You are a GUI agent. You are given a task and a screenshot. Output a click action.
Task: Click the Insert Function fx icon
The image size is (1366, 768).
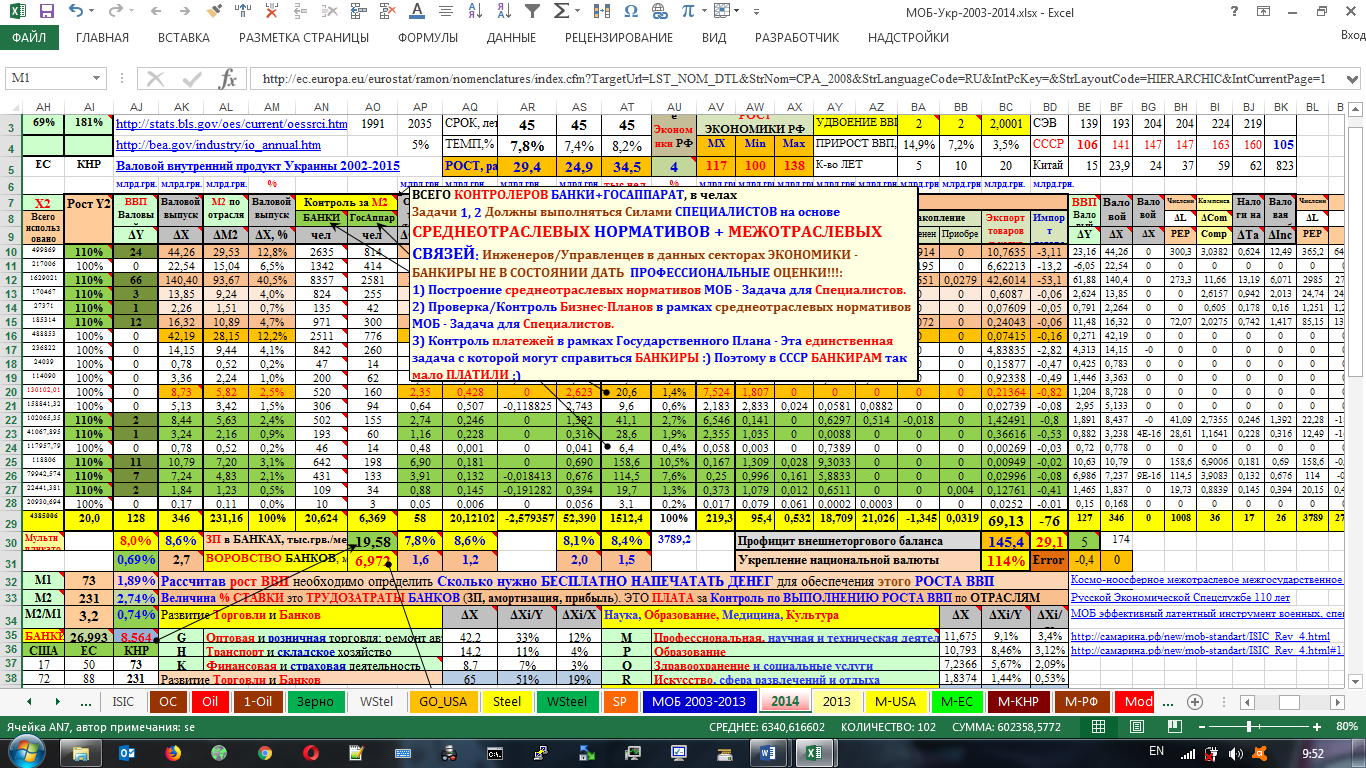pos(227,79)
